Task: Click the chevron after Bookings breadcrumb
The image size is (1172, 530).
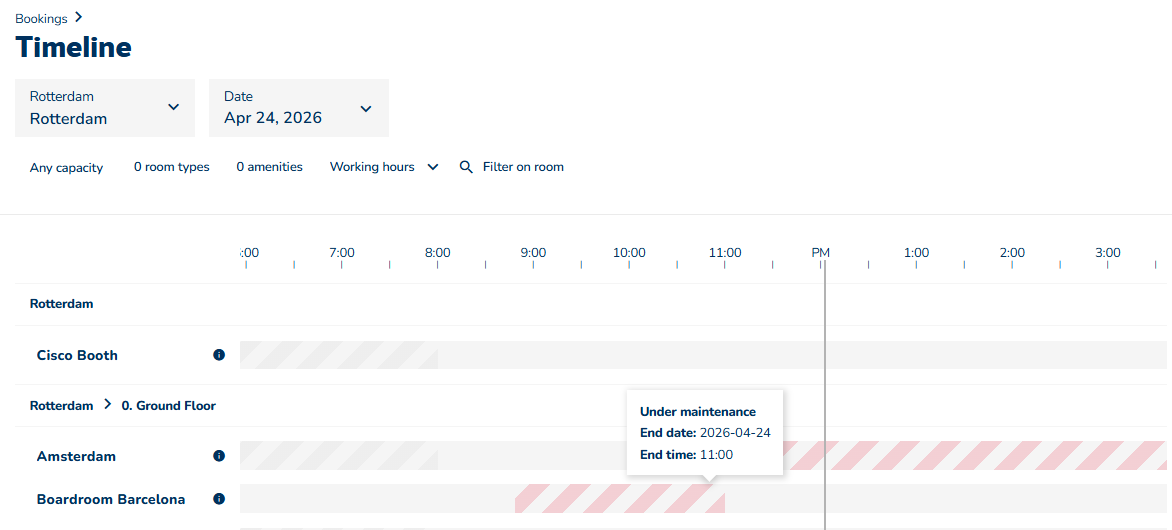Action: click(79, 18)
